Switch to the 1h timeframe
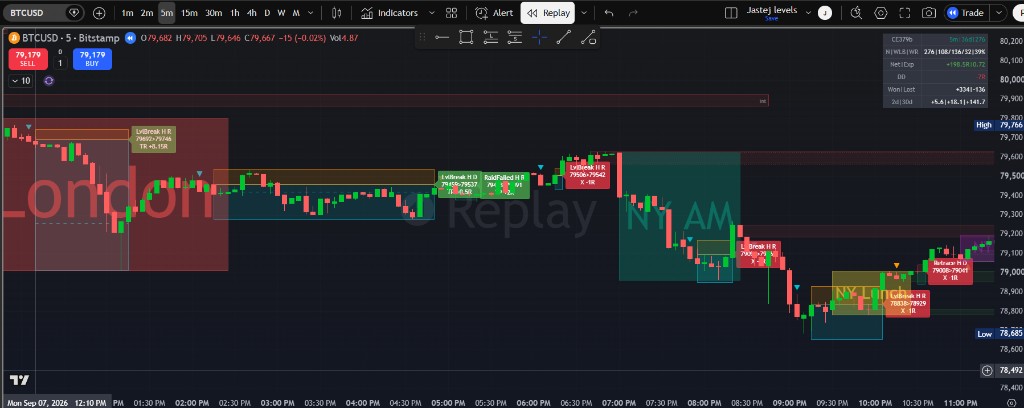 click(x=235, y=12)
